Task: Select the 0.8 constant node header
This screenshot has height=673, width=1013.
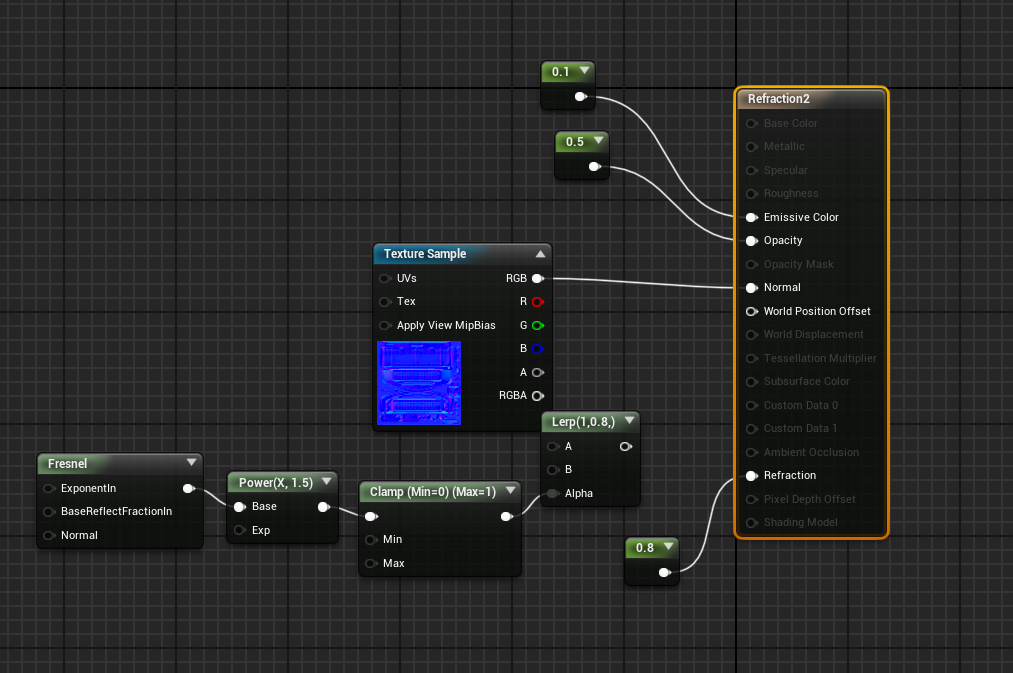Action: (645, 548)
